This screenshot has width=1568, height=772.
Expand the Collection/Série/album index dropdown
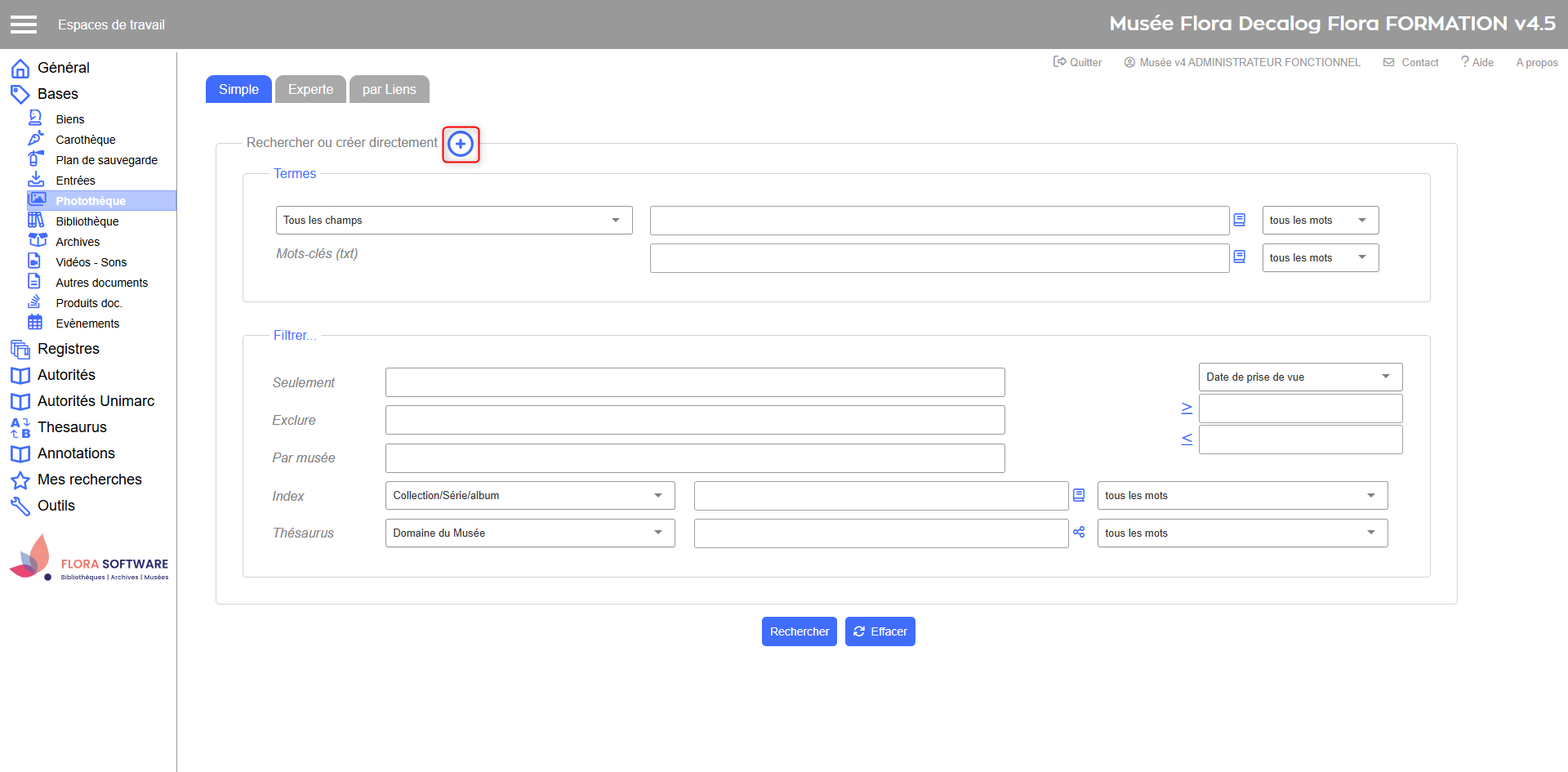point(529,496)
